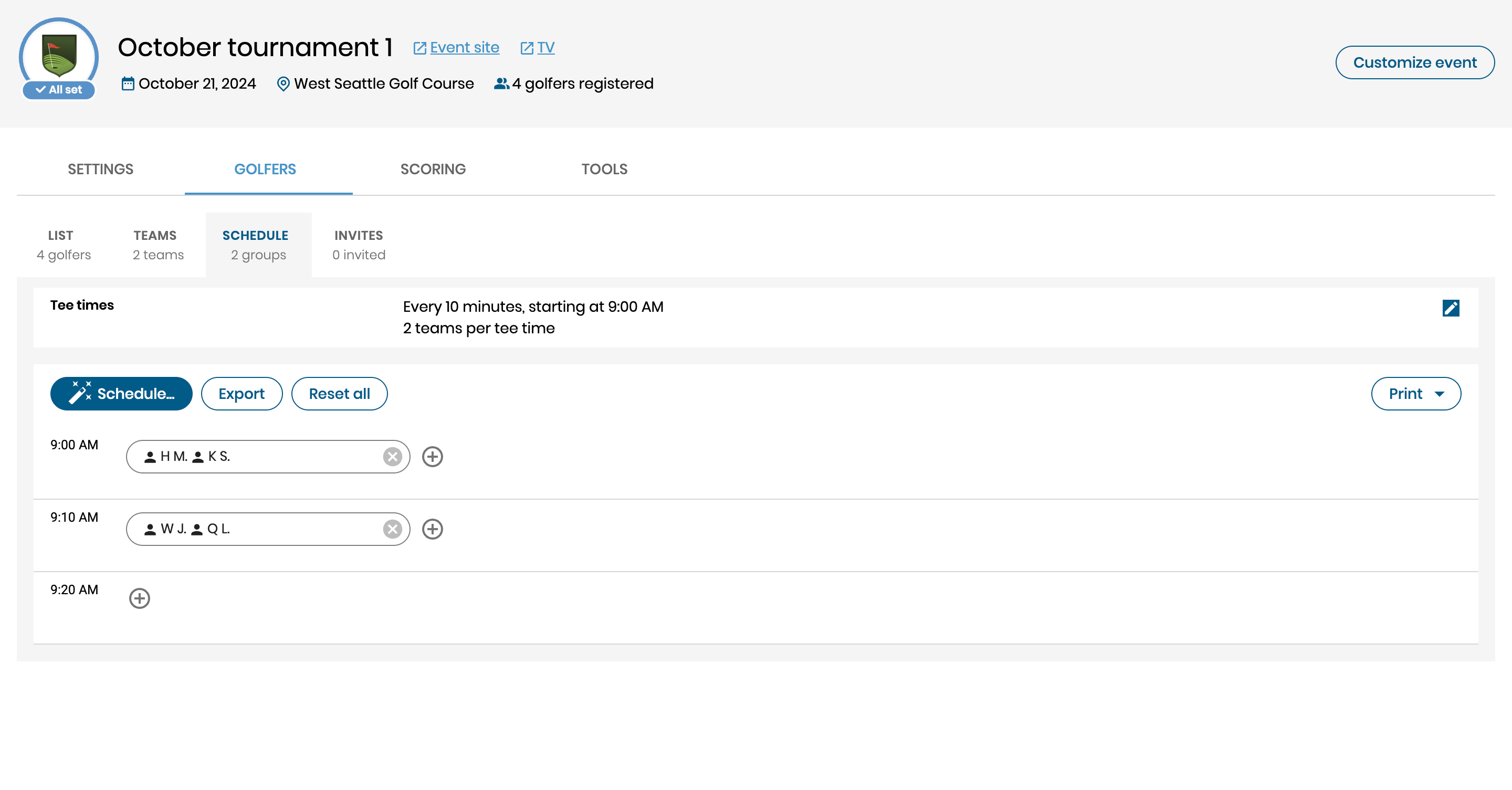Open the TV link
The image size is (1512, 790).
pyautogui.click(x=545, y=48)
